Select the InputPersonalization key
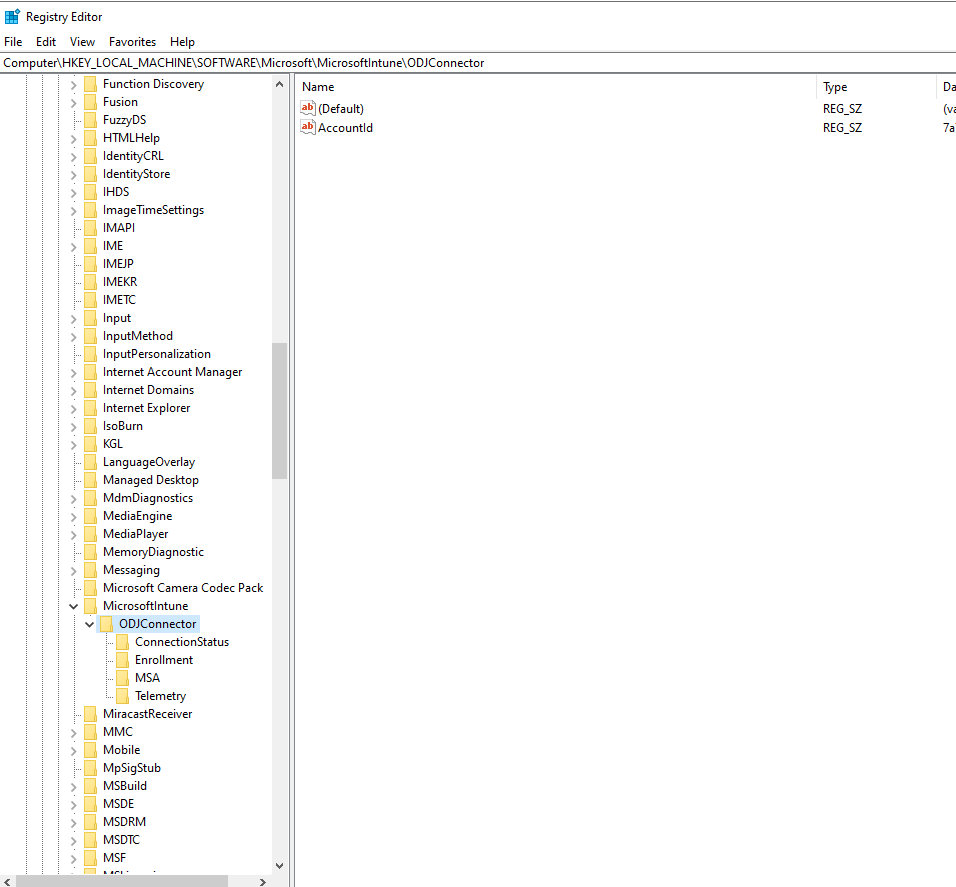The height and width of the screenshot is (887, 956). pyautogui.click(x=157, y=354)
